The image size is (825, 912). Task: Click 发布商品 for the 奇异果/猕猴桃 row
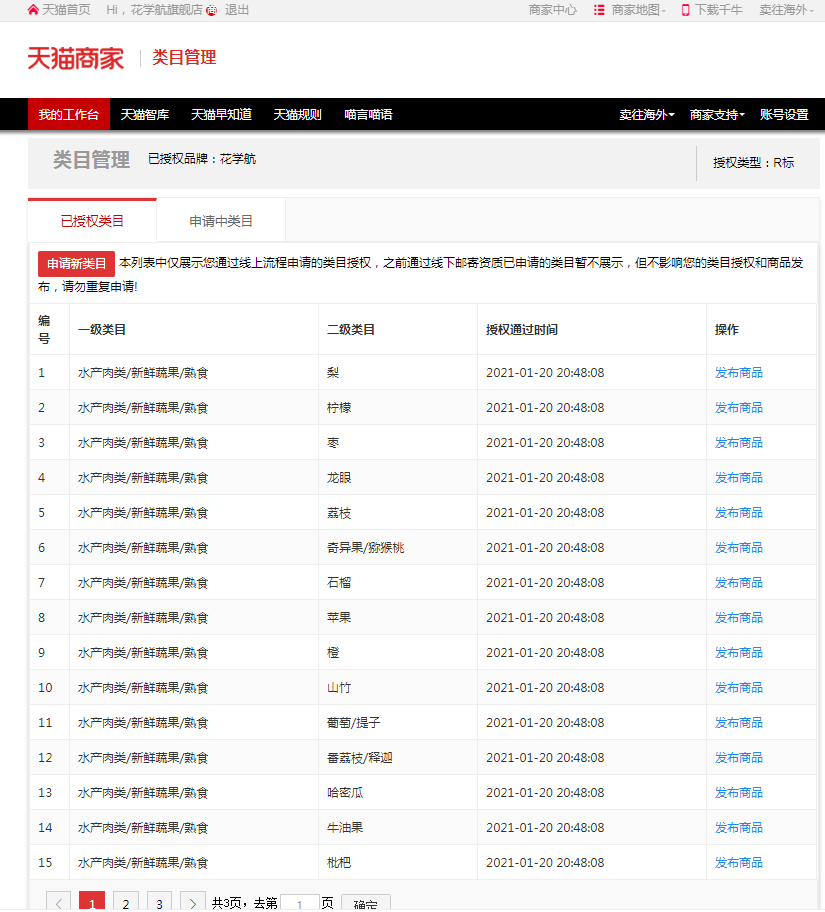[x=738, y=547]
